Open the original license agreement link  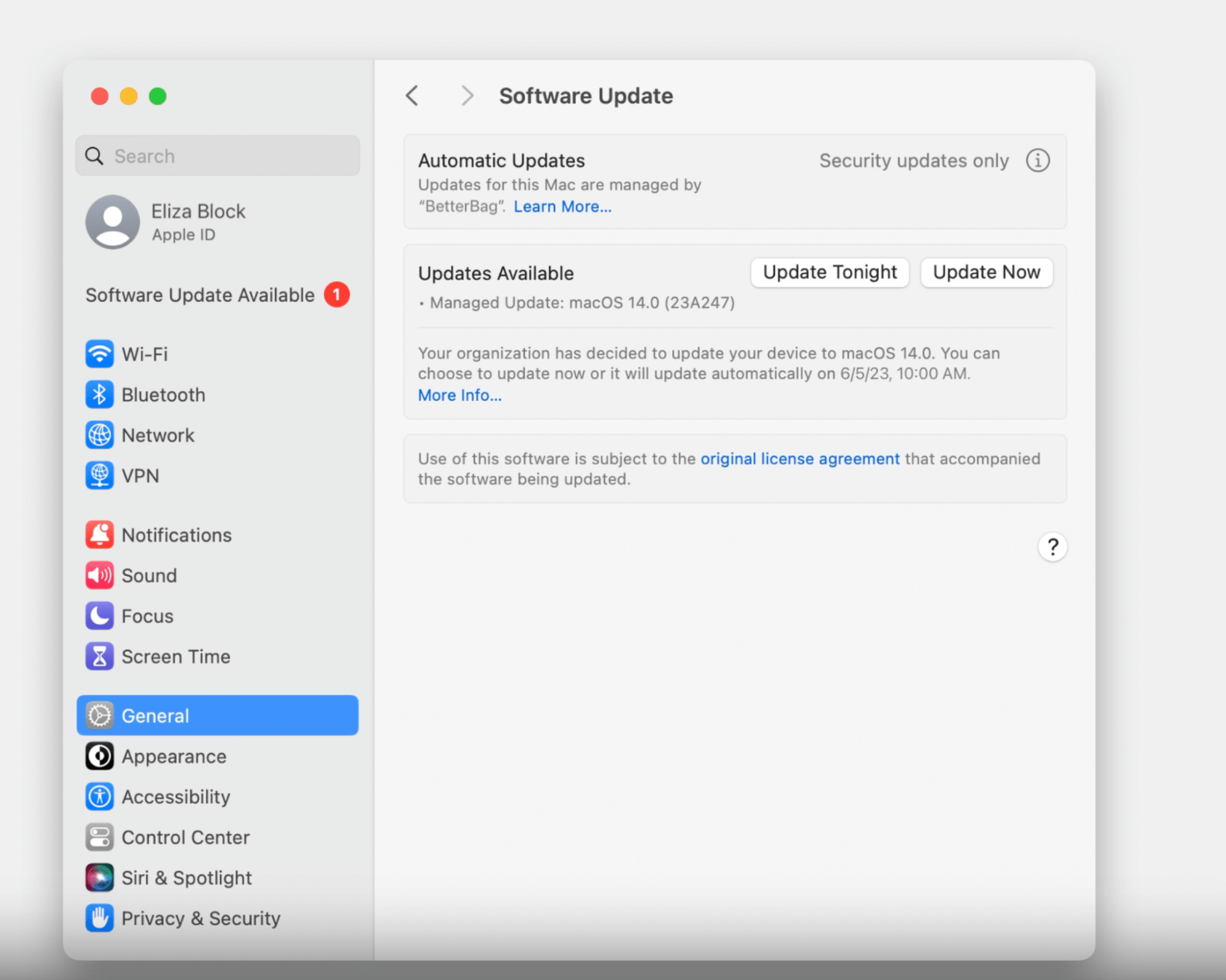800,459
